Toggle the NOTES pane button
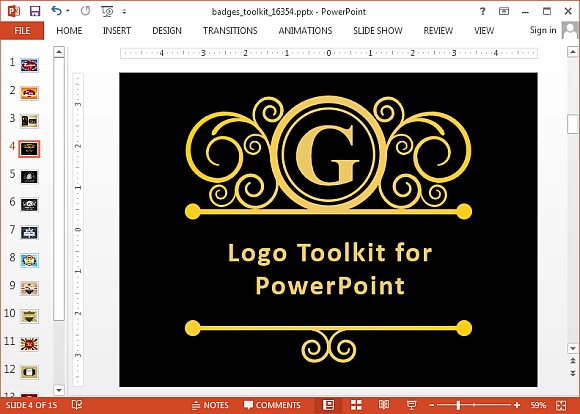580x414 pixels. 210,405
